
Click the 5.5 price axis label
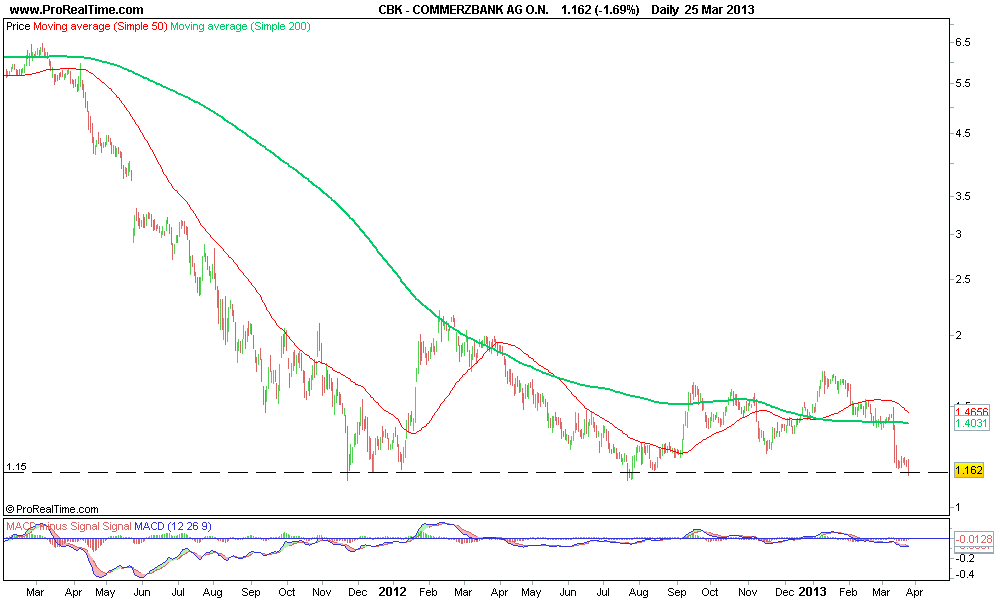point(963,84)
